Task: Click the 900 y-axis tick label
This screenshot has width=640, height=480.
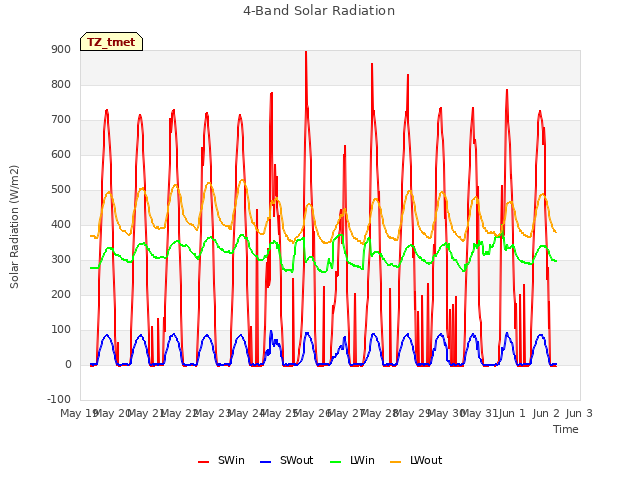Action: [x=61, y=50]
